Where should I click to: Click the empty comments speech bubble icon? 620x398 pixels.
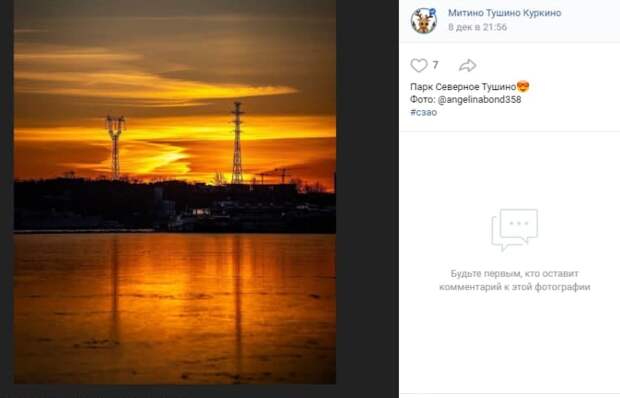(514, 230)
